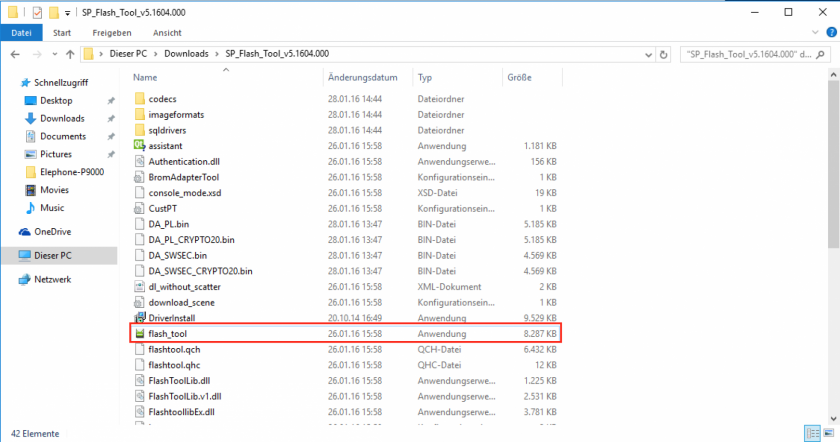Viewport: 840px width, 442px height.
Task: Open OneDrive cloud icon
Action: tap(25, 232)
